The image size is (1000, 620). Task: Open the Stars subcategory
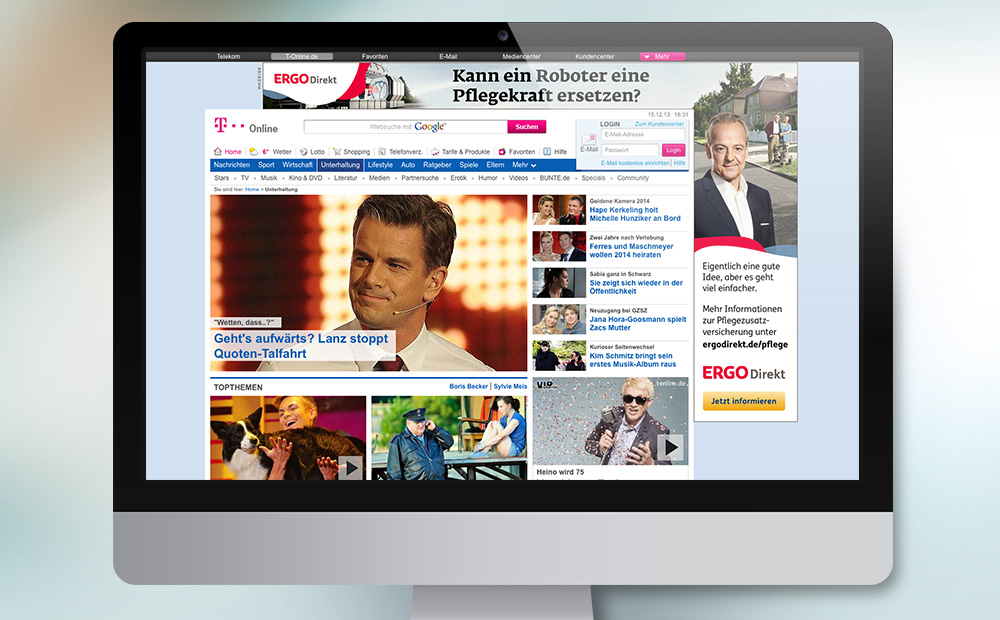[x=221, y=178]
